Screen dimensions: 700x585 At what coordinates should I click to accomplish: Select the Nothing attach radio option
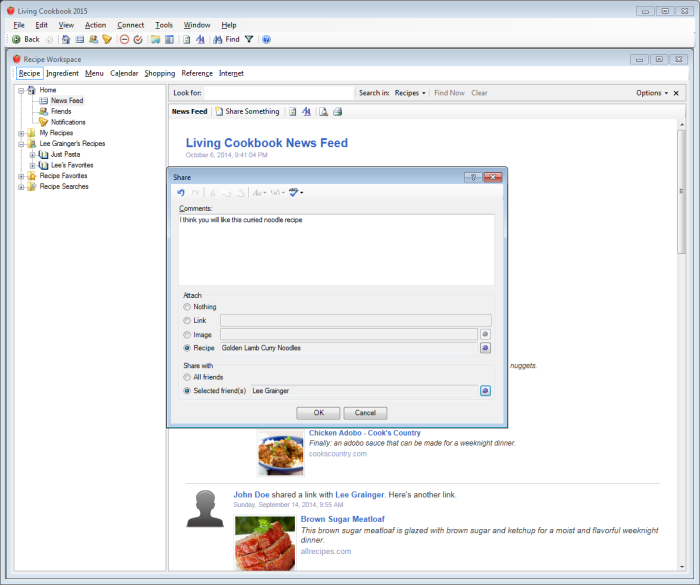click(x=187, y=307)
